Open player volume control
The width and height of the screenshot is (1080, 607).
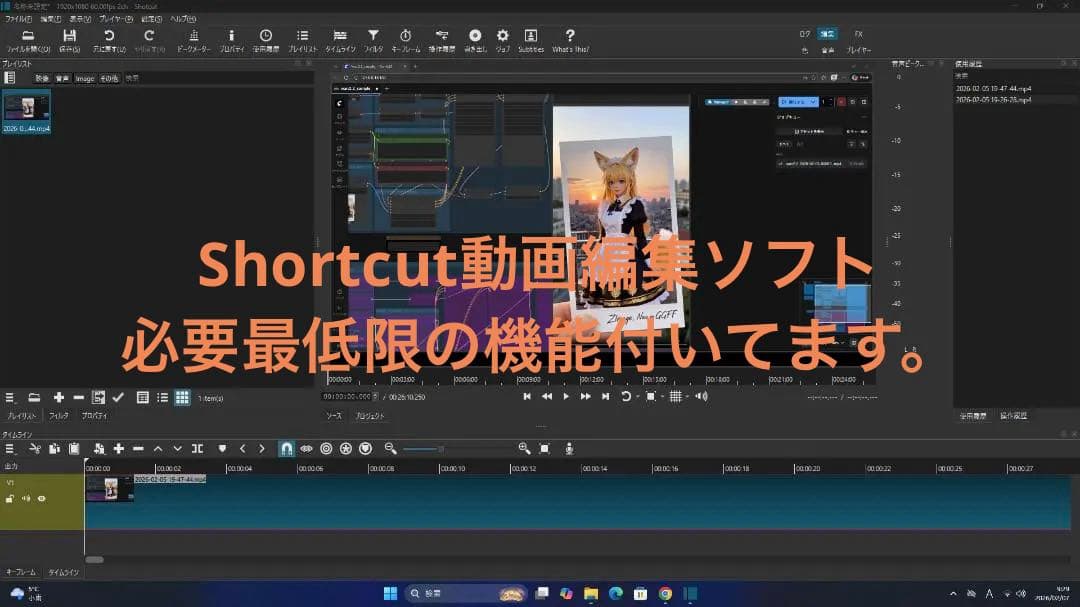[701, 396]
